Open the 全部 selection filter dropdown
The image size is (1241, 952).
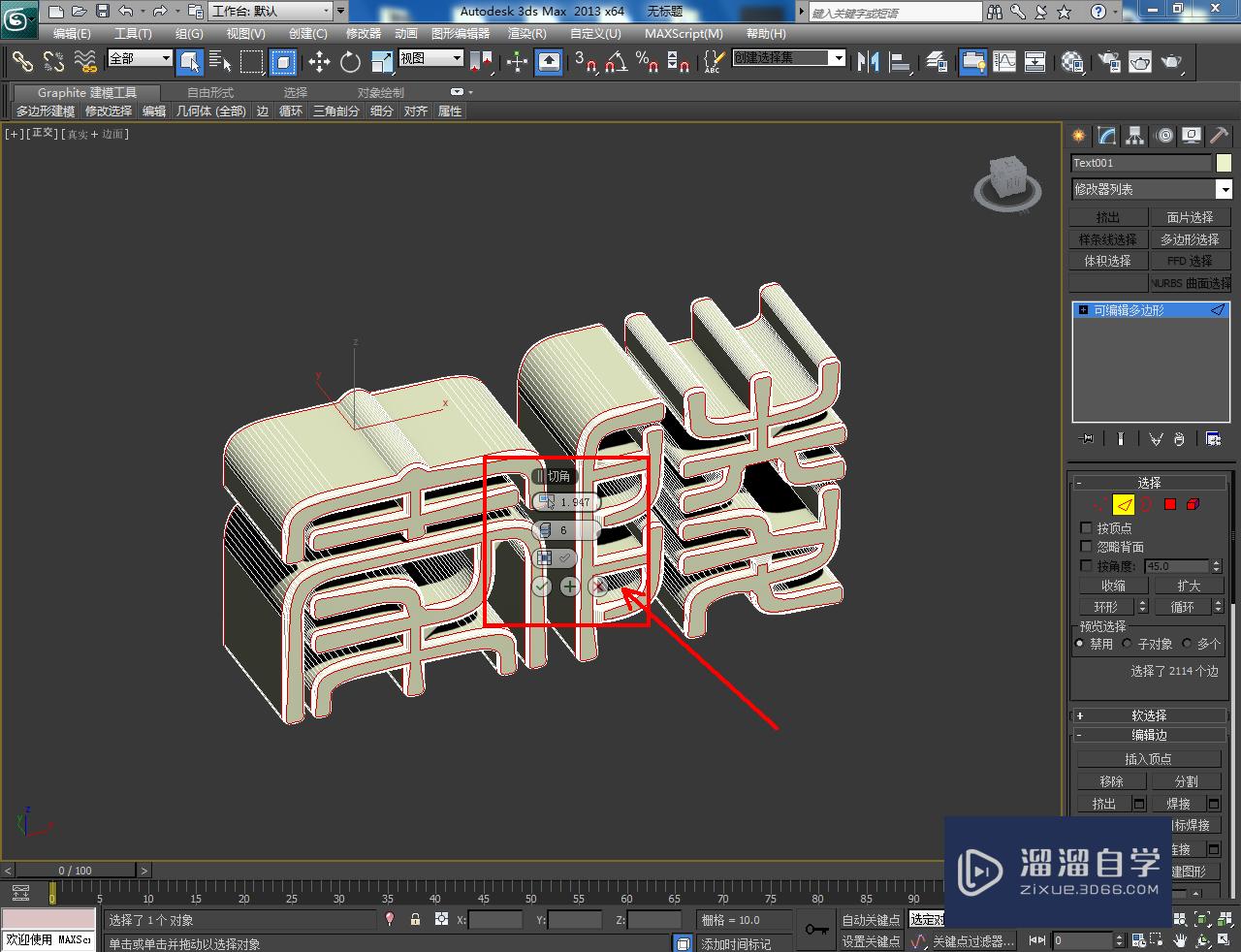(x=140, y=58)
